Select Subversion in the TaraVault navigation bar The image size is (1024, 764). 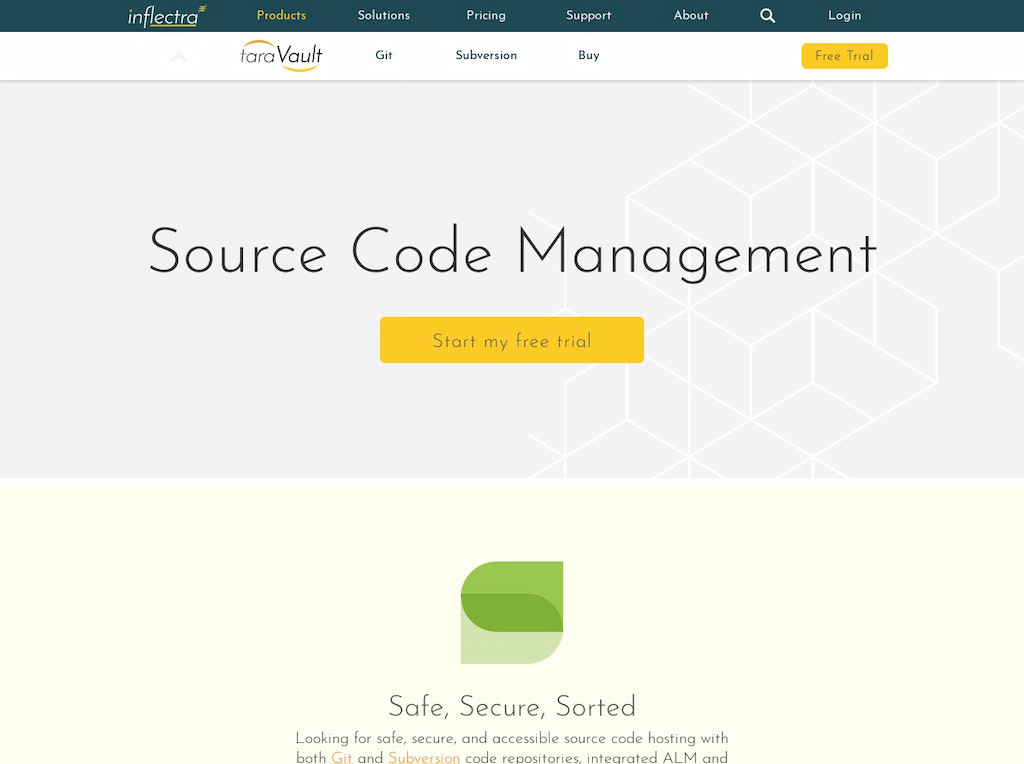click(x=486, y=56)
